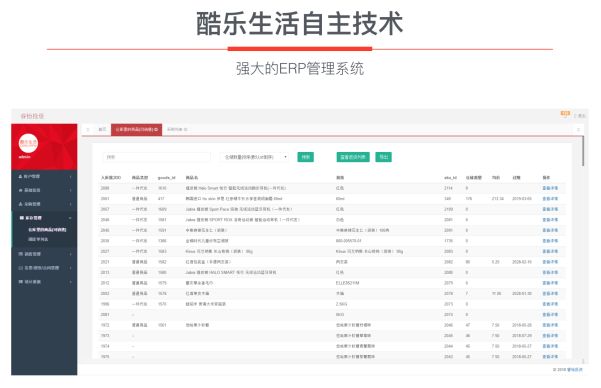
Task: Click the second sidebar menu item's icon
Action: pos(20,190)
